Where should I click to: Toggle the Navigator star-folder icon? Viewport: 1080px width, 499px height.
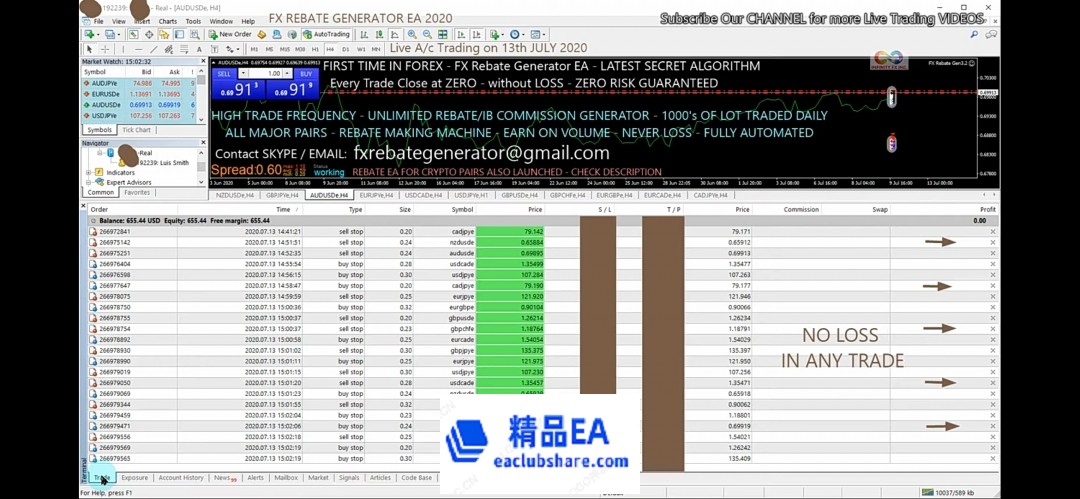pyautogui.click(x=164, y=34)
